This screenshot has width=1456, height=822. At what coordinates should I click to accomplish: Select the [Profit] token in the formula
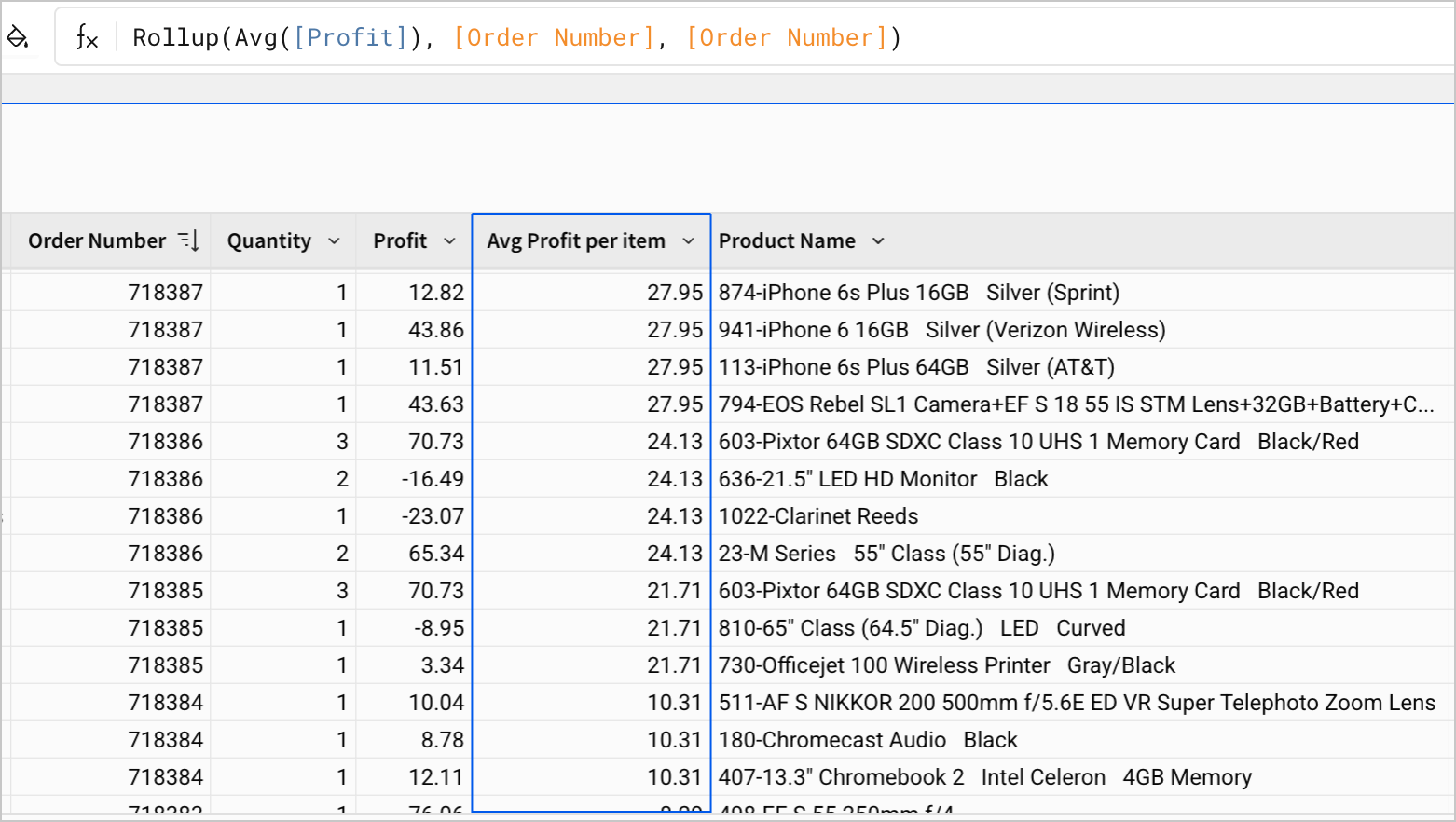(x=350, y=36)
